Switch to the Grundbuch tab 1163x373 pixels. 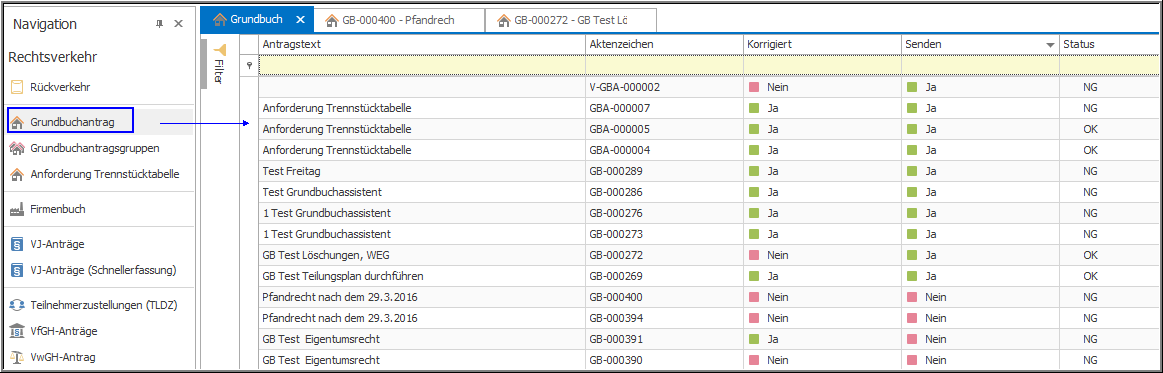click(257, 19)
